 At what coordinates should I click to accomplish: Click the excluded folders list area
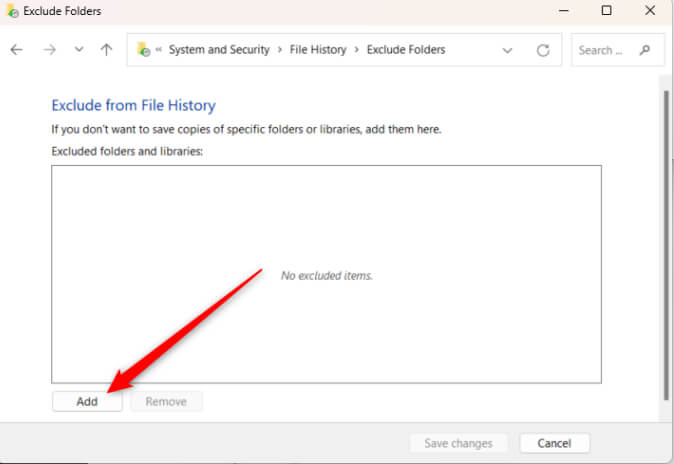[x=326, y=274]
